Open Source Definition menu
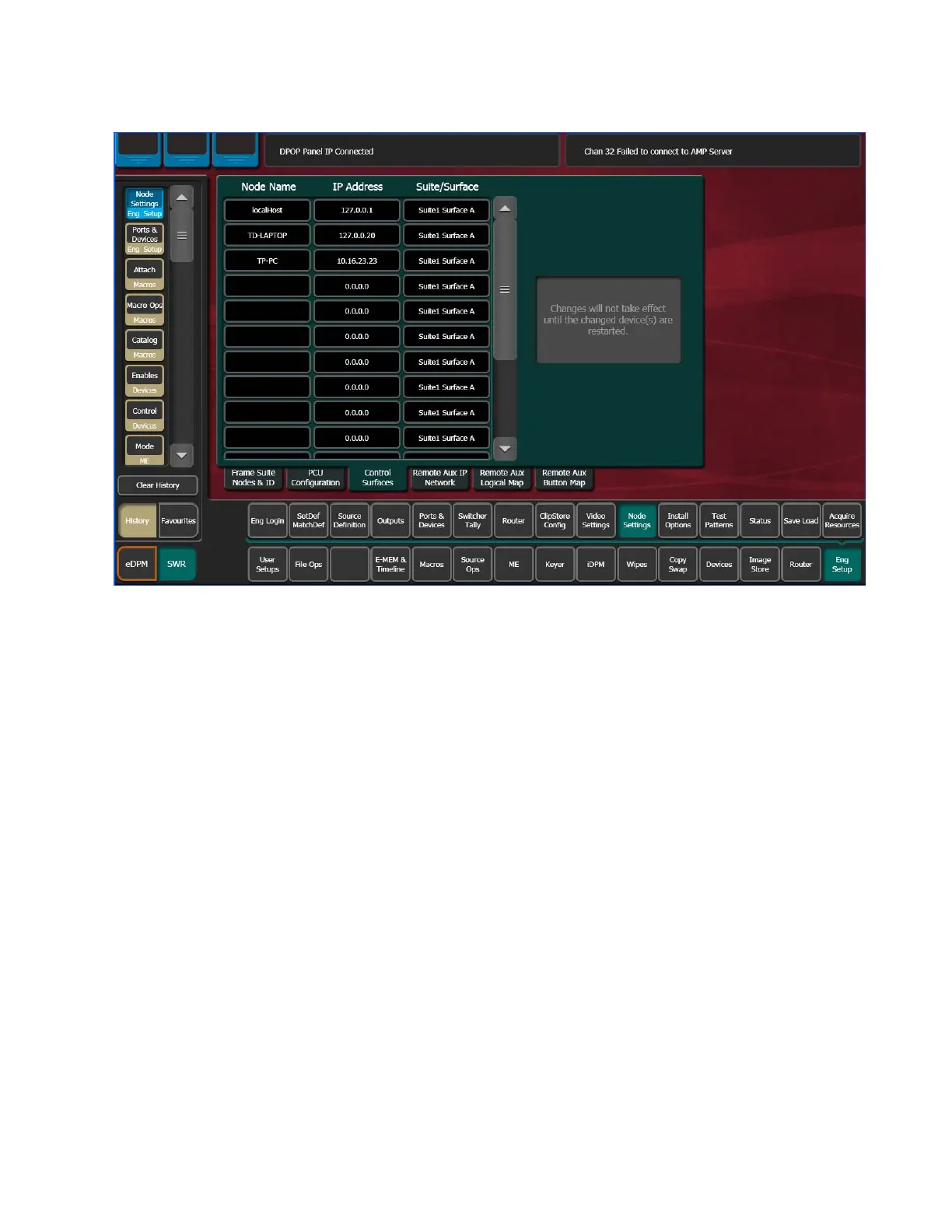952x1232 pixels. (350, 520)
